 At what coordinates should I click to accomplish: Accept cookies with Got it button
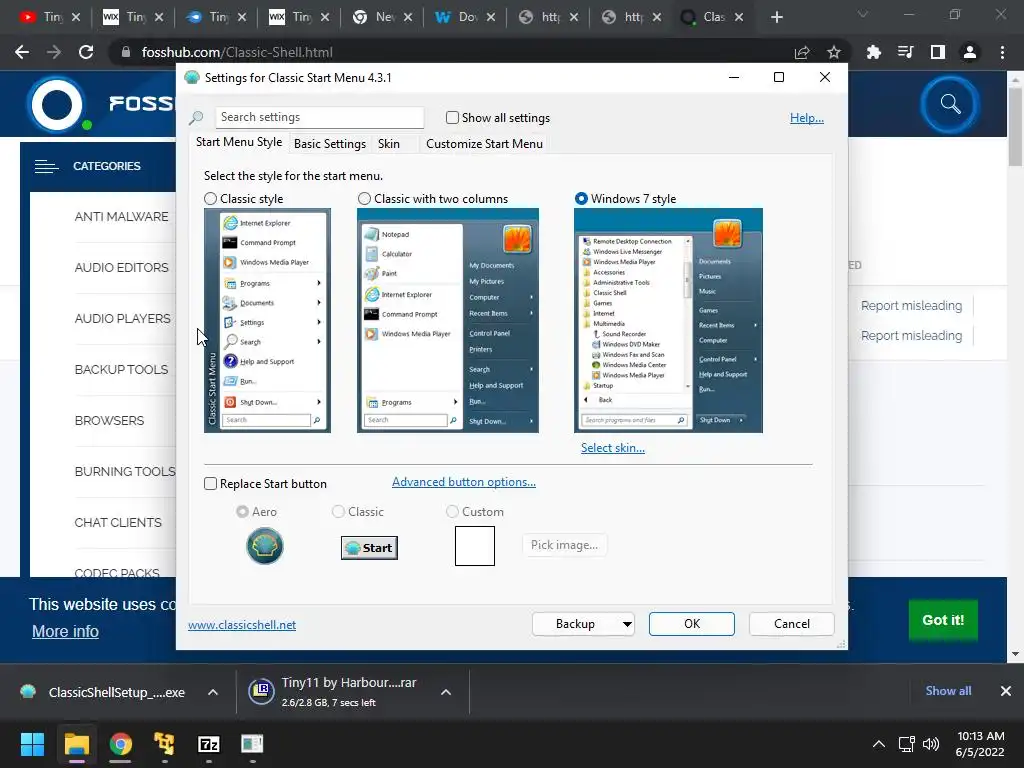point(943,620)
